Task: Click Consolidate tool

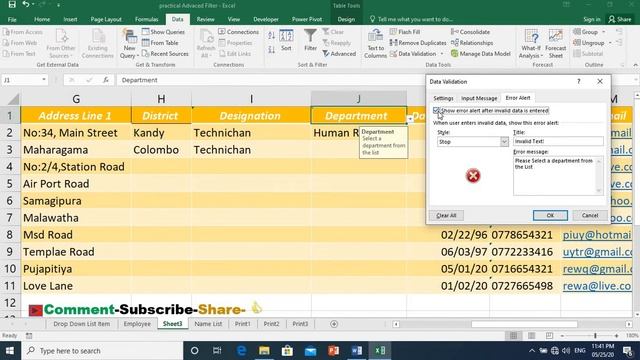Action: tap(470, 31)
